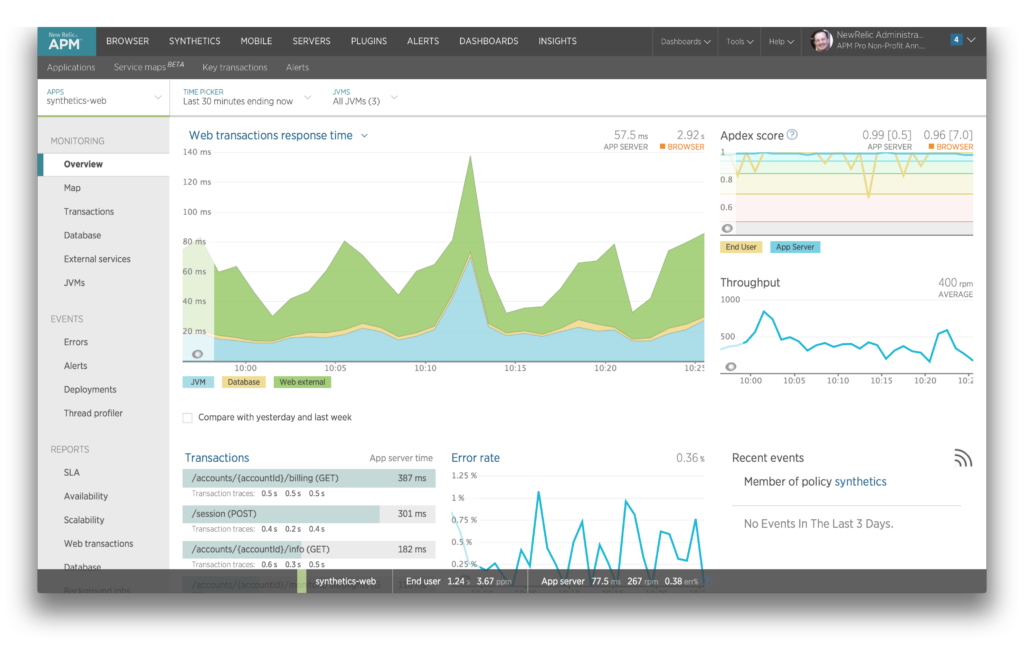Toggle the App Server Apdex legend
The image size is (1024, 645).
(795, 247)
